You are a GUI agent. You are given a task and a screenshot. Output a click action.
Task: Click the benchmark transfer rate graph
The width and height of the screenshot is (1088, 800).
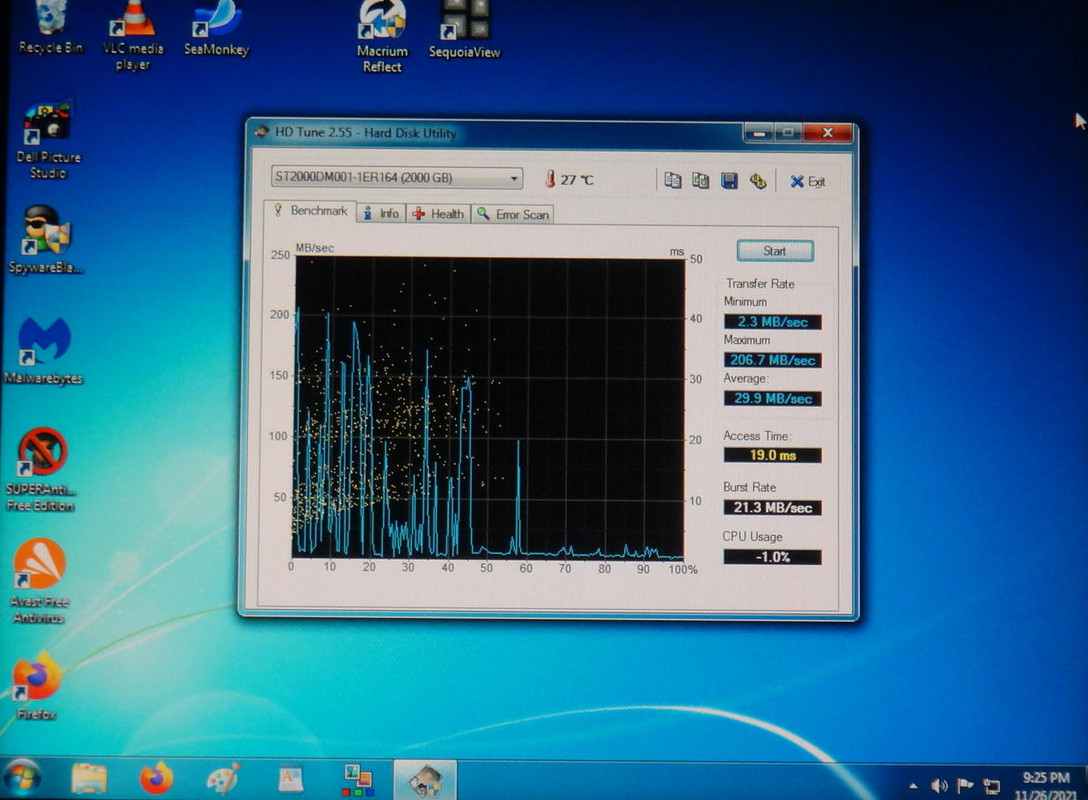(x=488, y=408)
